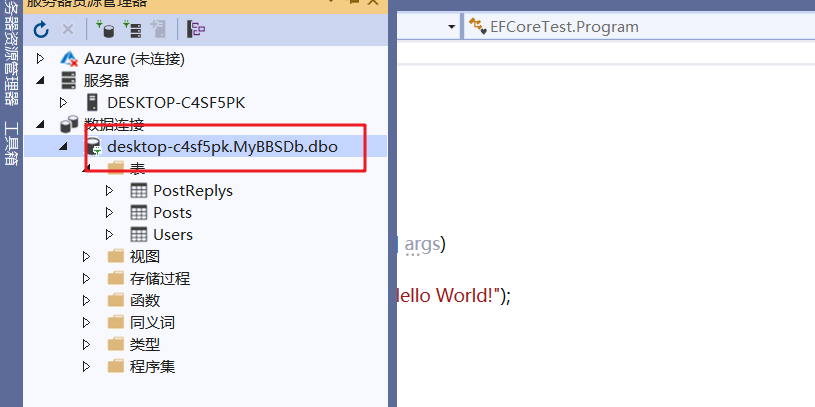Click the PostReplys table icon

click(x=138, y=191)
